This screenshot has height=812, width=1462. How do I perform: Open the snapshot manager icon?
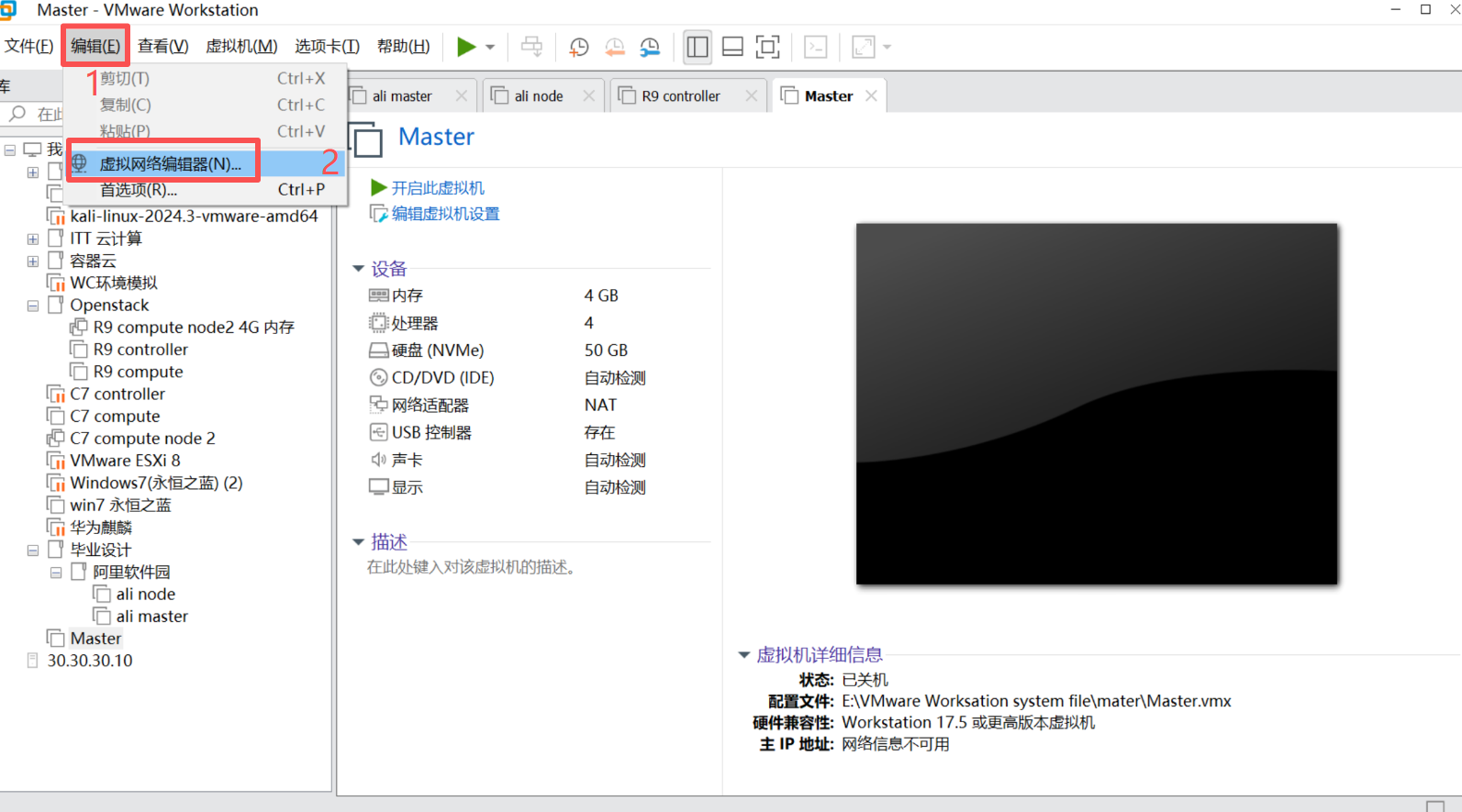click(x=650, y=47)
